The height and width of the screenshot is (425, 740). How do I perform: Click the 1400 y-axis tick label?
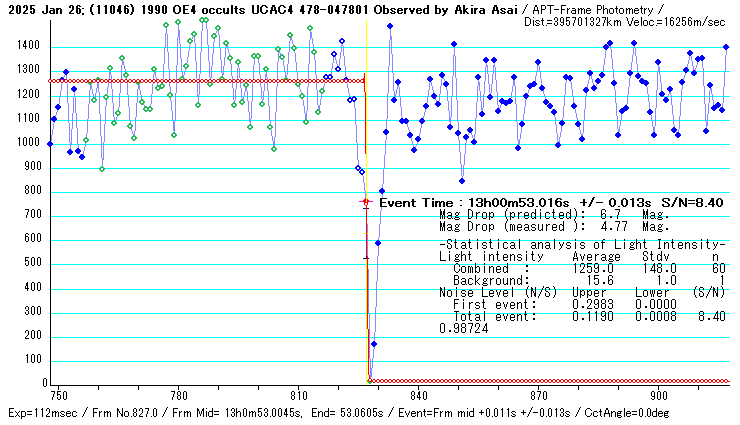point(27,47)
